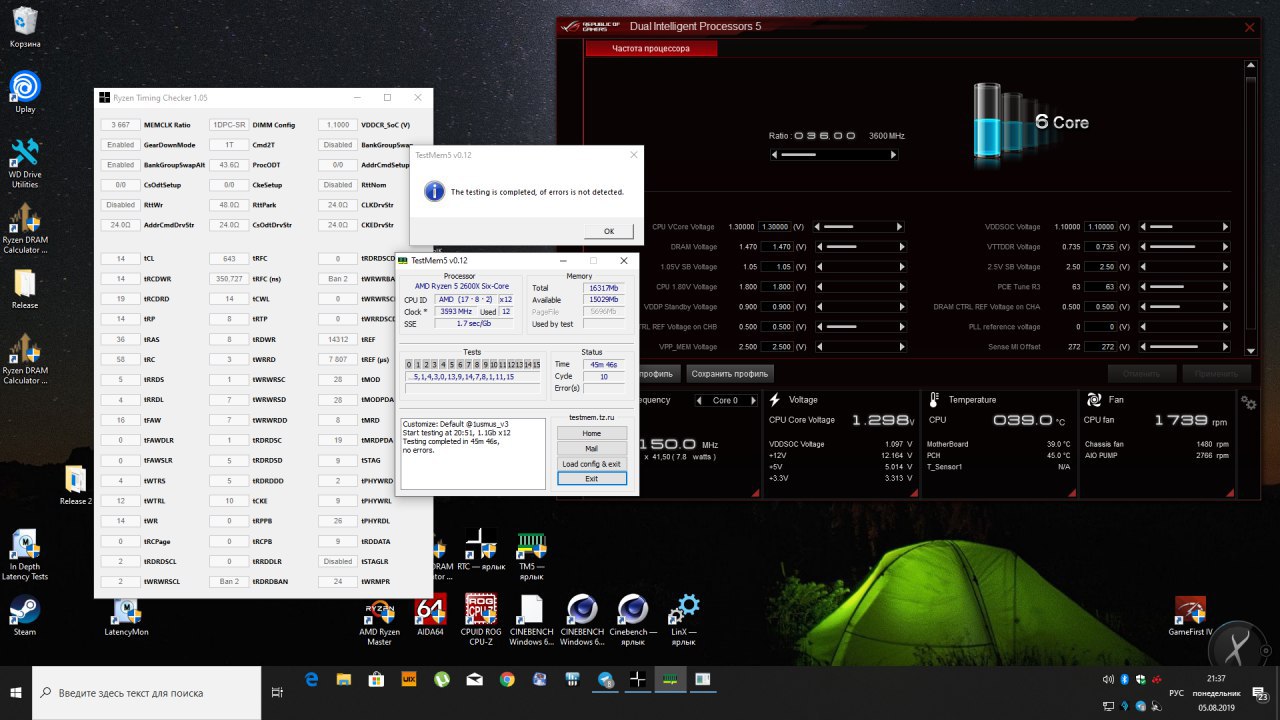Click the VDDSOC Voltage input field

1103,227
